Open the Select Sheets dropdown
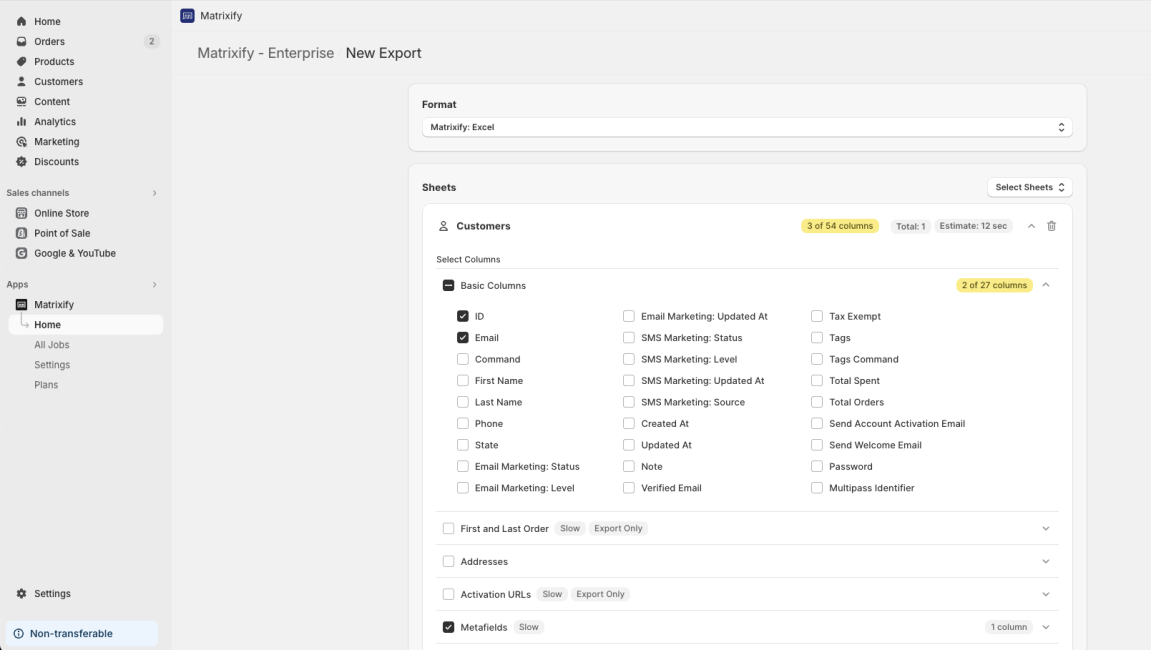 coord(1028,186)
